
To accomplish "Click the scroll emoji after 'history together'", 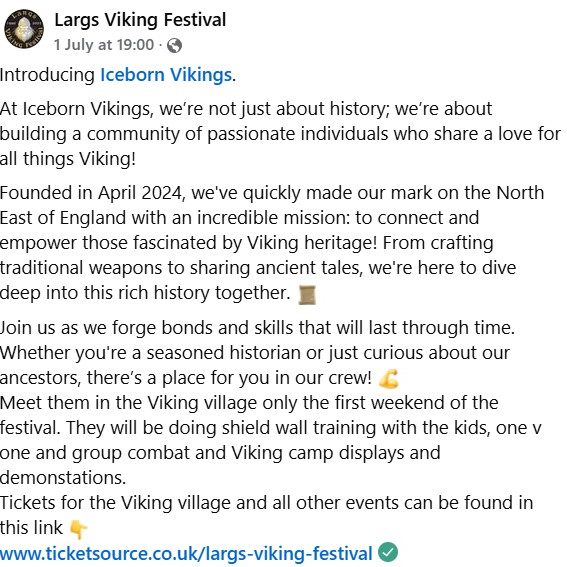I will coord(307,295).
